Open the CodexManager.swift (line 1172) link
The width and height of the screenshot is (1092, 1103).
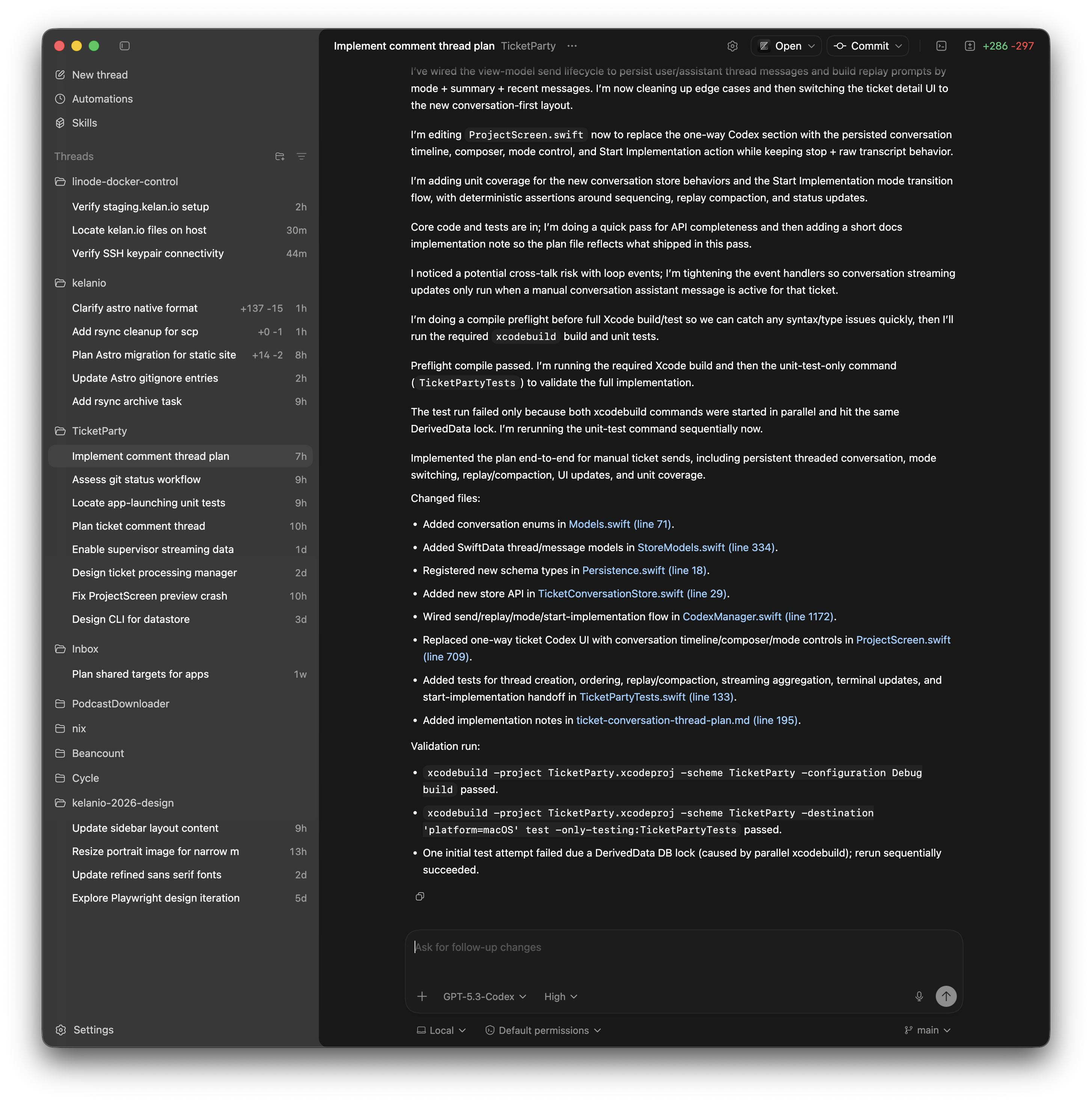pos(758,616)
